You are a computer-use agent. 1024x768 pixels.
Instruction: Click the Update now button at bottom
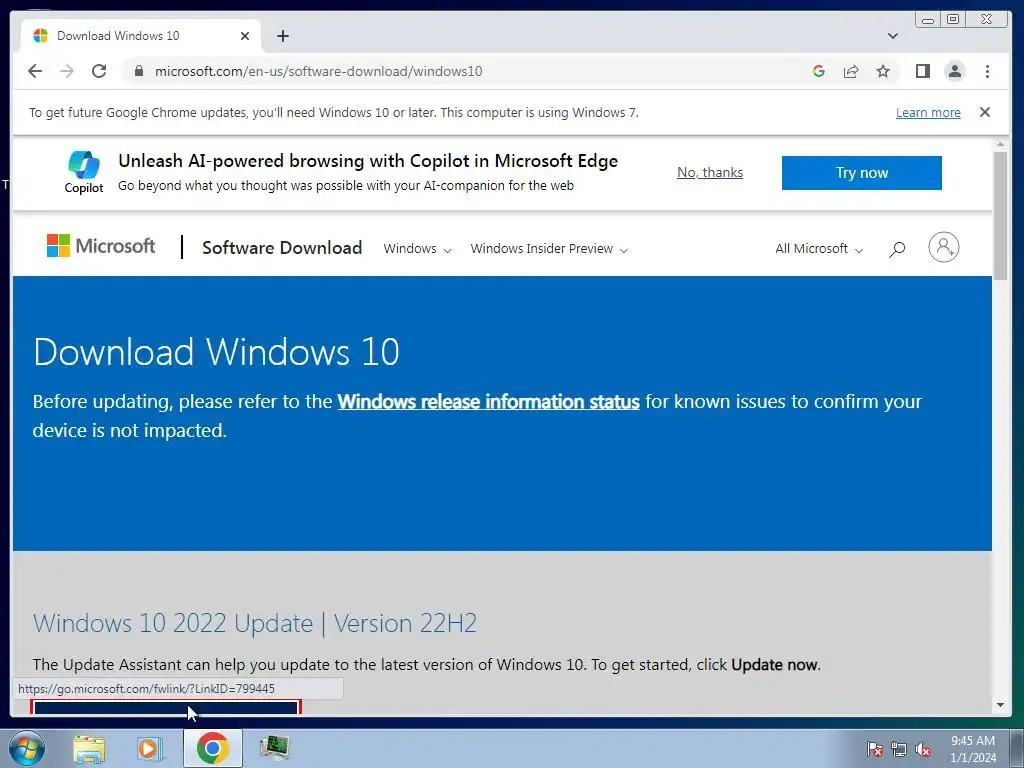[166, 707]
